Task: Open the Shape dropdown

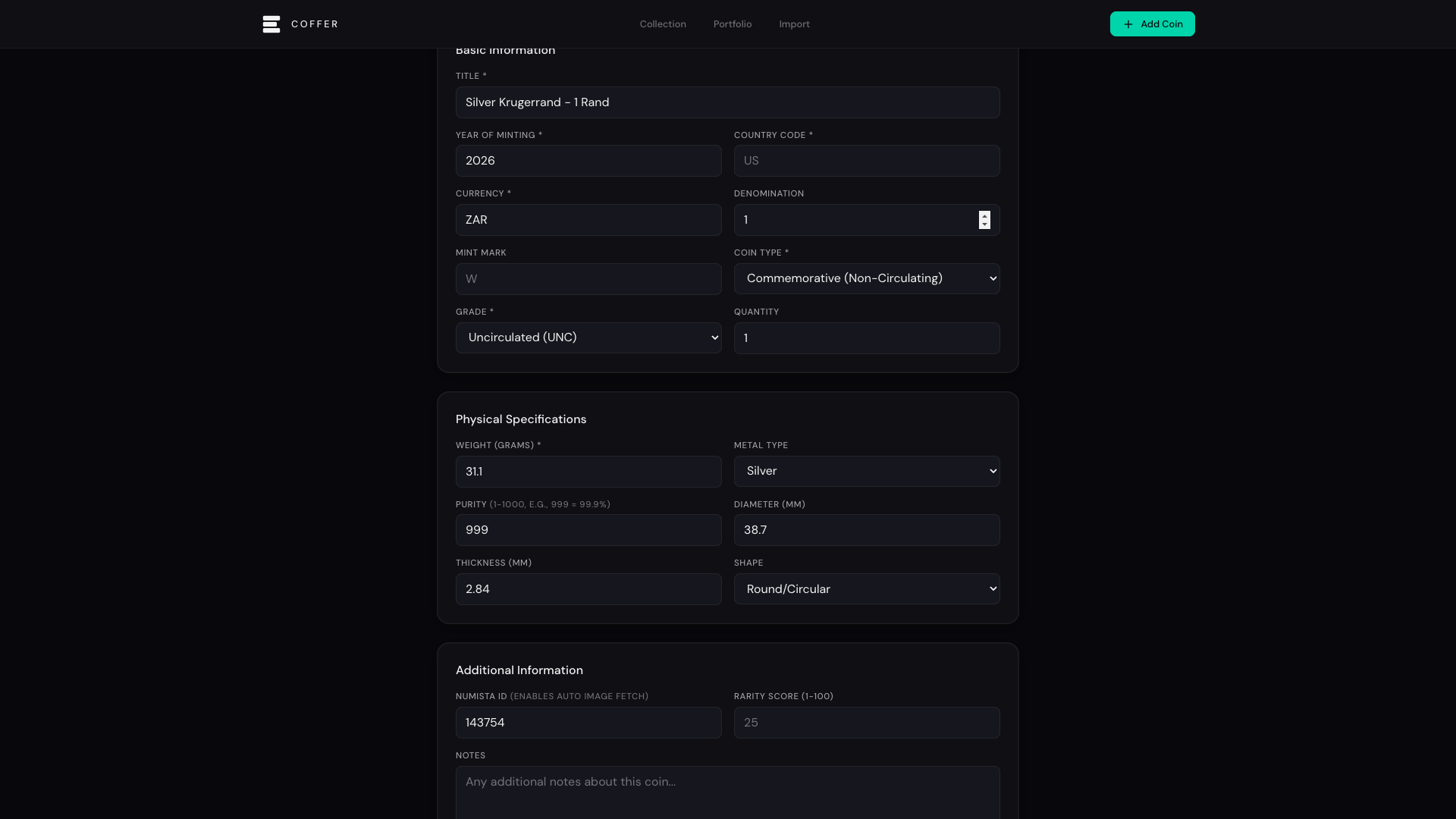Action: [866, 589]
